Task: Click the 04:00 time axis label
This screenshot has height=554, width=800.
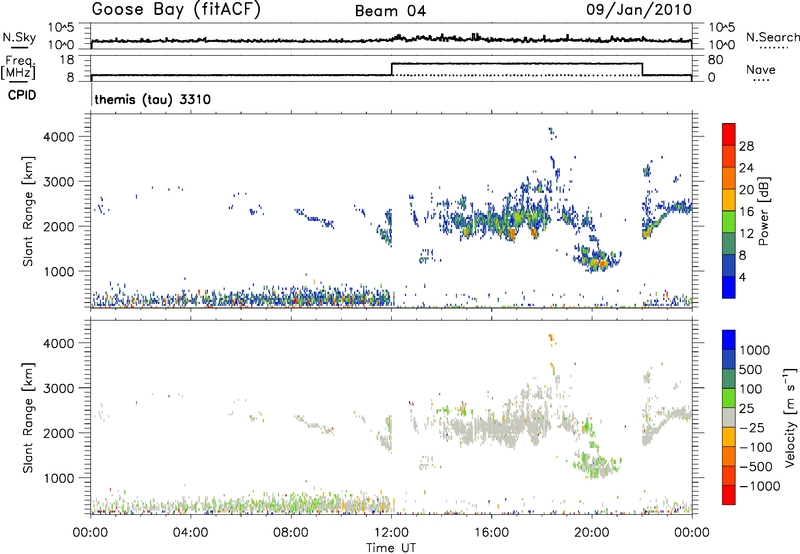Action: [191, 533]
